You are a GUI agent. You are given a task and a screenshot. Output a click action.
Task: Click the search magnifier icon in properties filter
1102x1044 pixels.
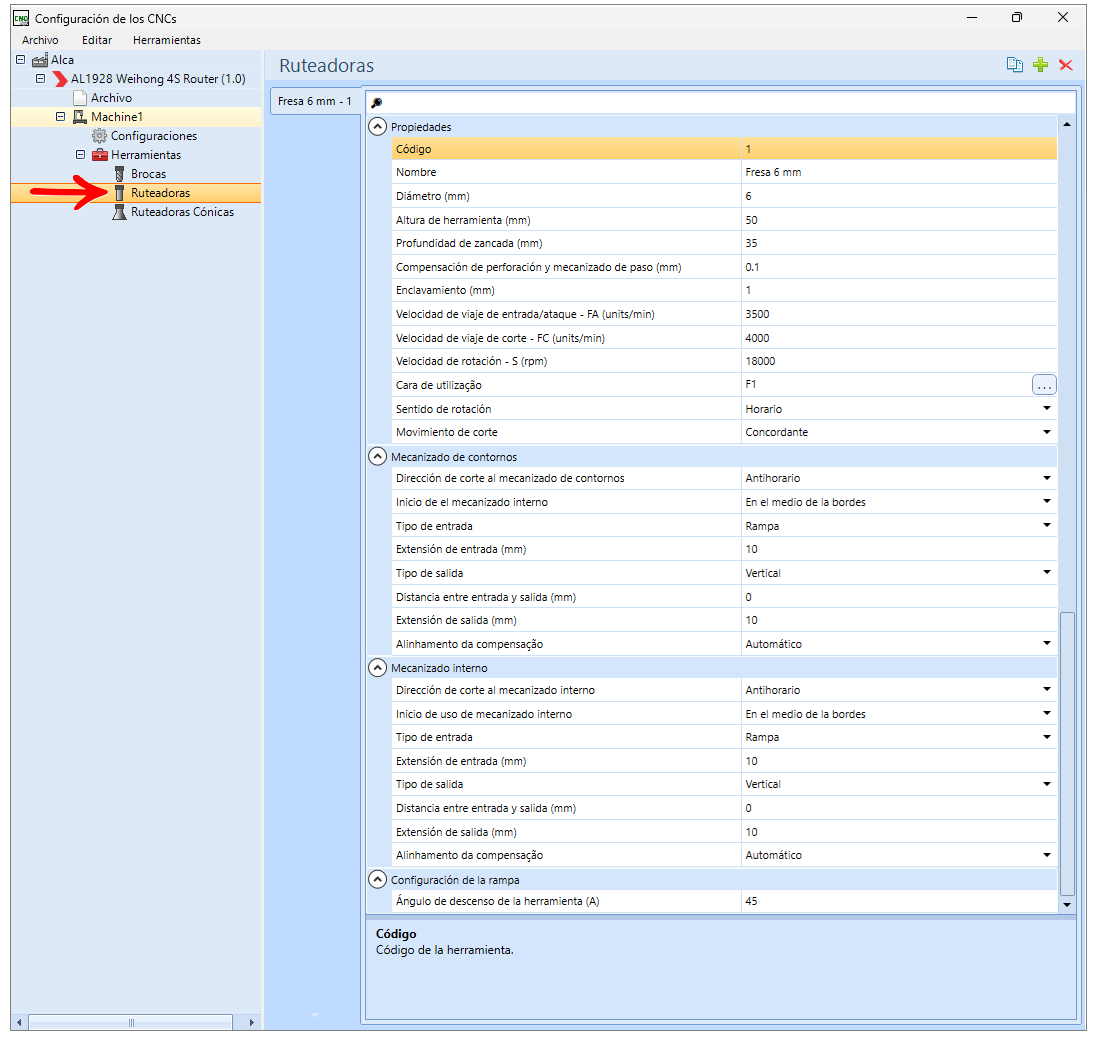click(x=377, y=103)
